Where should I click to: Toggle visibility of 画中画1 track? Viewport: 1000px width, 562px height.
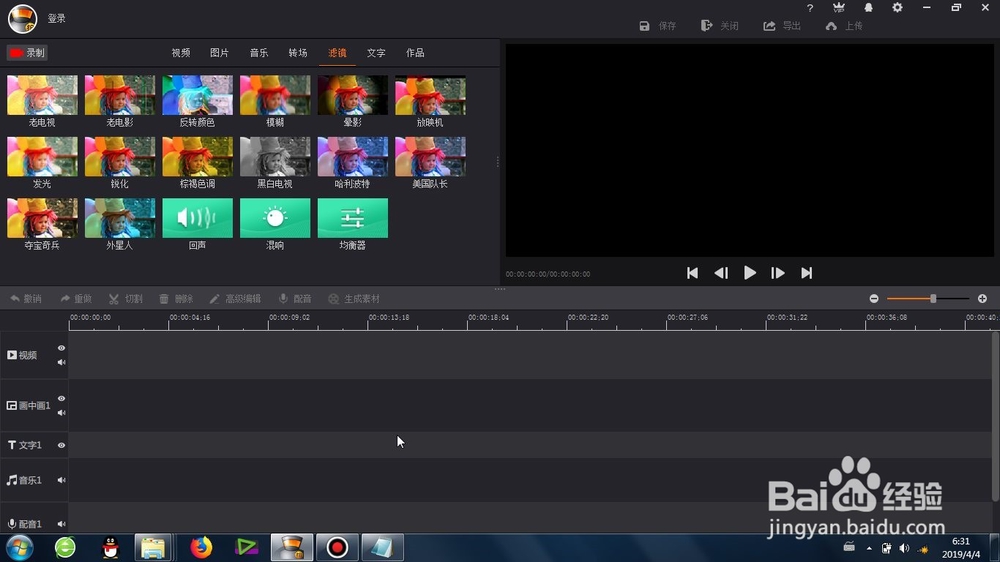(61, 399)
